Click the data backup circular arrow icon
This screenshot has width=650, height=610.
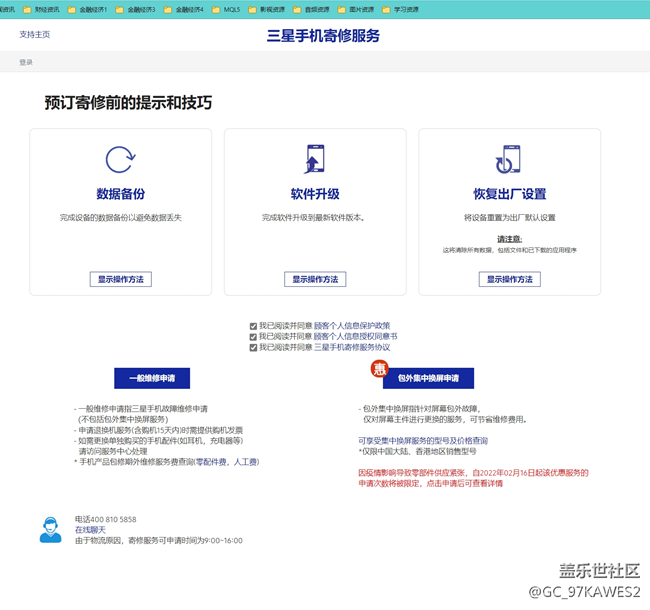[x=120, y=160]
